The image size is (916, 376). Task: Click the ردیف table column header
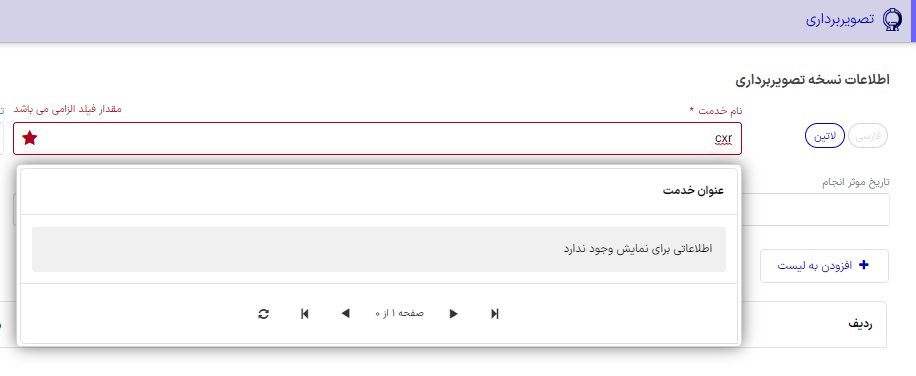point(861,324)
